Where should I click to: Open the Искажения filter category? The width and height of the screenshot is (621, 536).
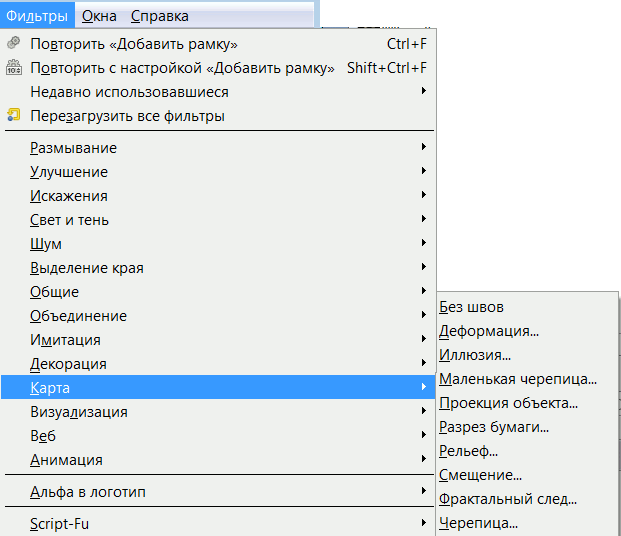pyautogui.click(x=69, y=196)
